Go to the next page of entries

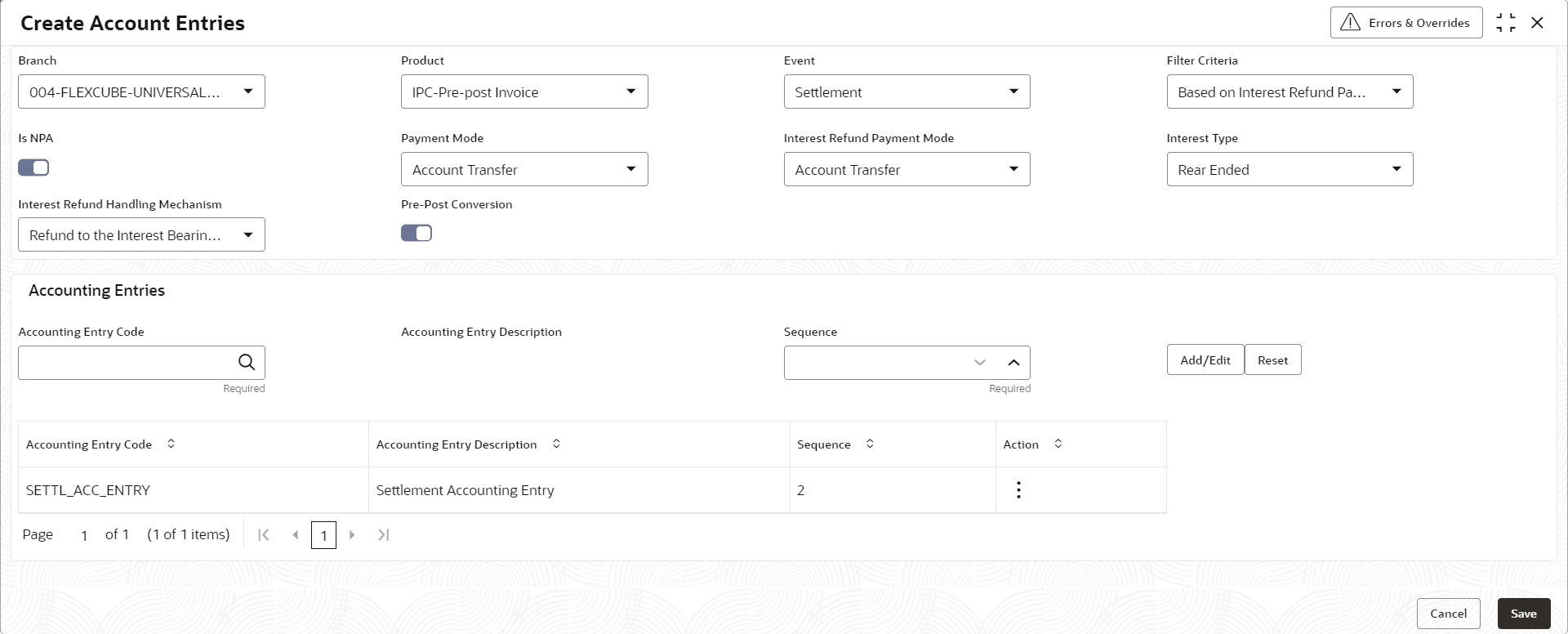[x=352, y=535]
